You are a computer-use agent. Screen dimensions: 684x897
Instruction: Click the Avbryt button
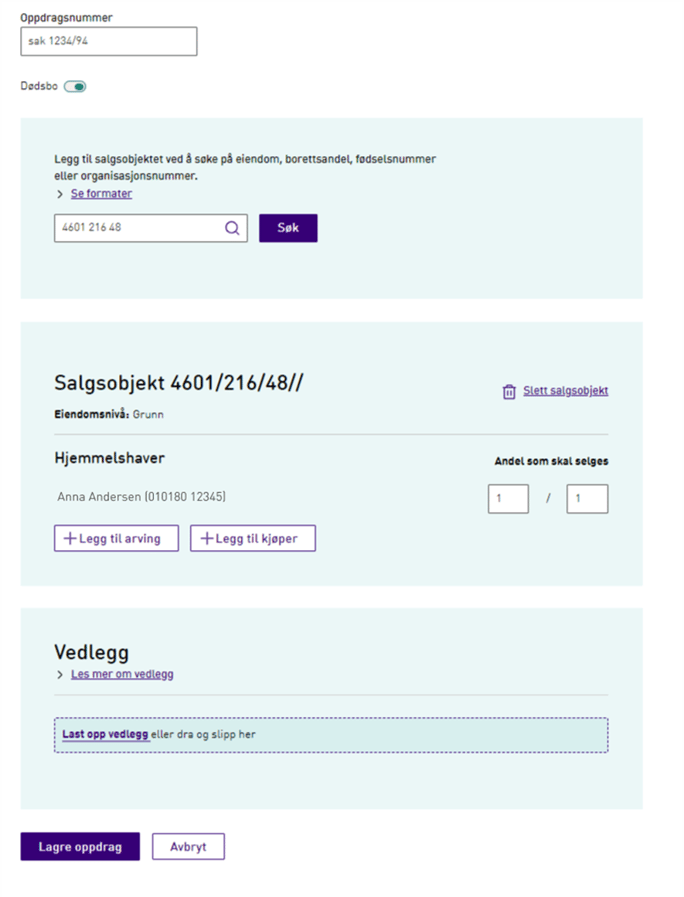(188, 847)
